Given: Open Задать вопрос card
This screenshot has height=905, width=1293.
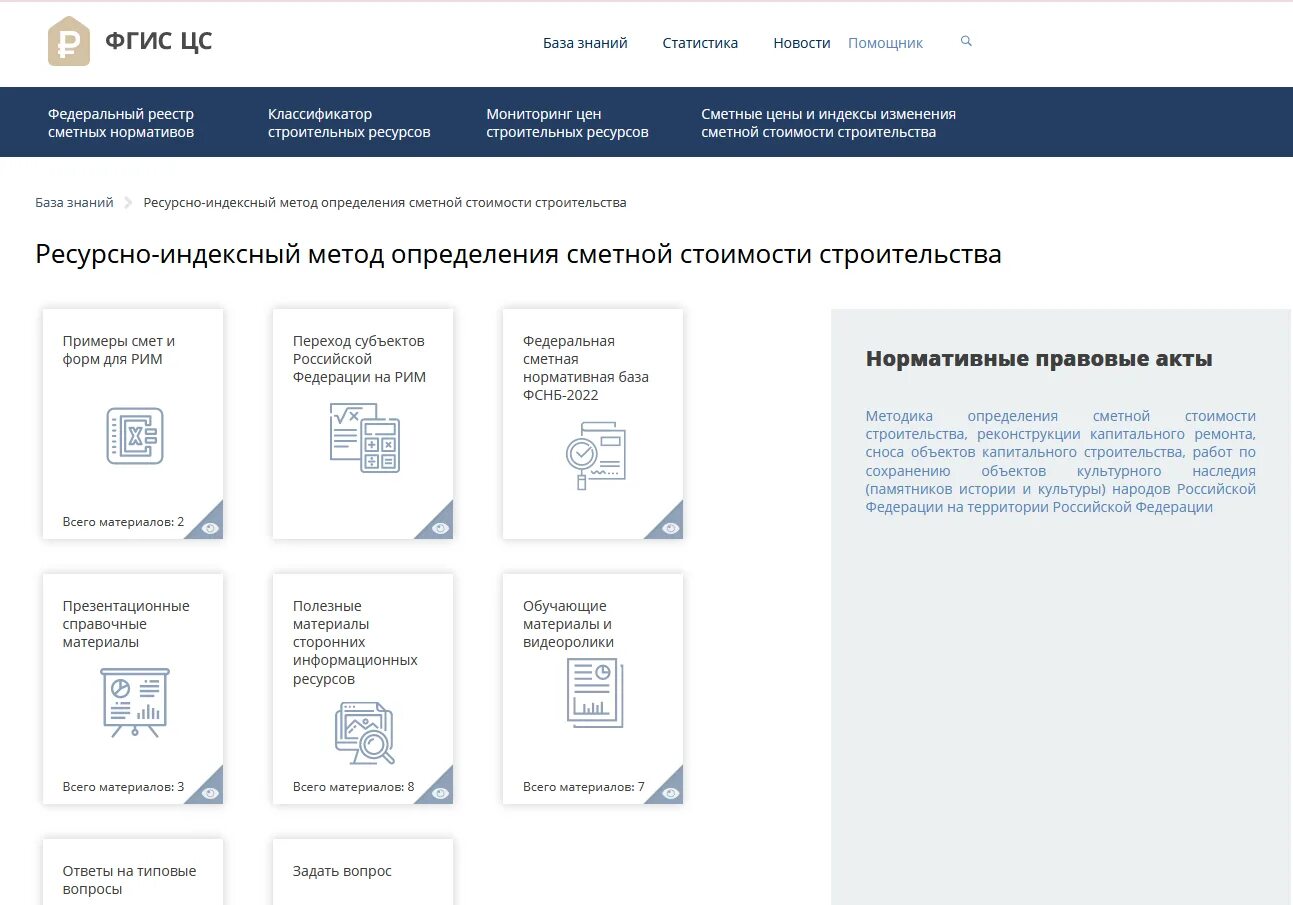Looking at the screenshot, I should (363, 872).
